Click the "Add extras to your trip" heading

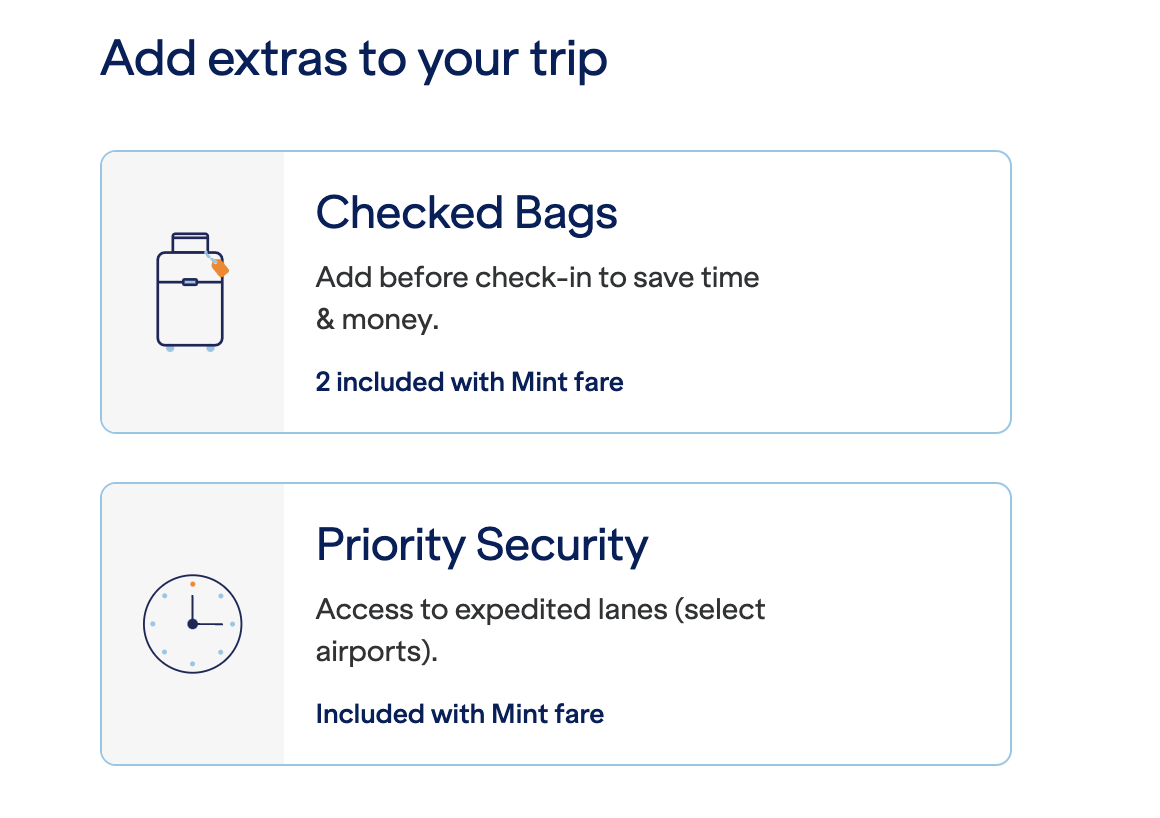(x=354, y=58)
